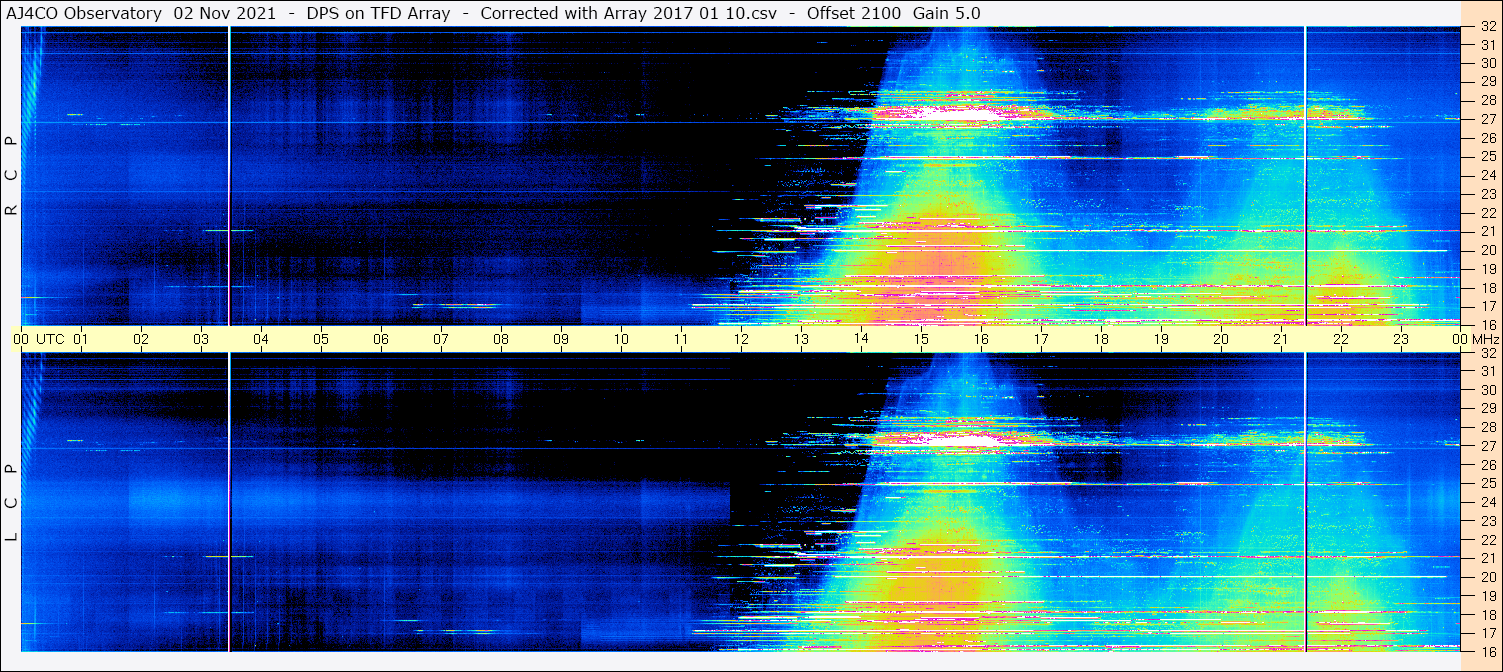The image size is (1503, 672).
Task: Select the 16 MHz label in LCP panel
Action: (1487, 651)
